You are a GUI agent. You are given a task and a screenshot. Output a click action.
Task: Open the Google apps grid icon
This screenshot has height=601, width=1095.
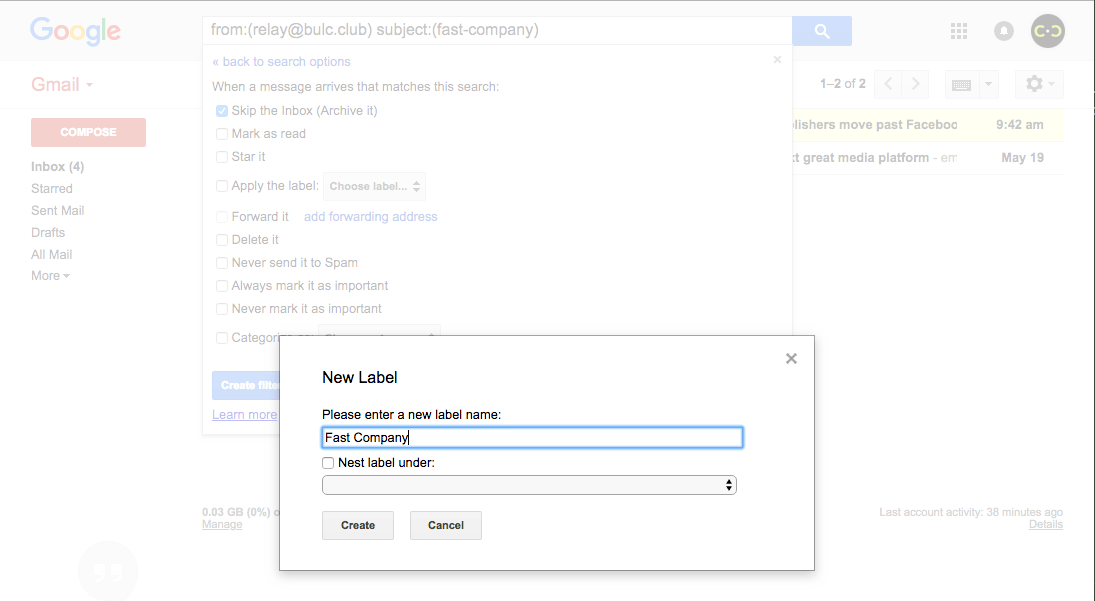pos(959,31)
